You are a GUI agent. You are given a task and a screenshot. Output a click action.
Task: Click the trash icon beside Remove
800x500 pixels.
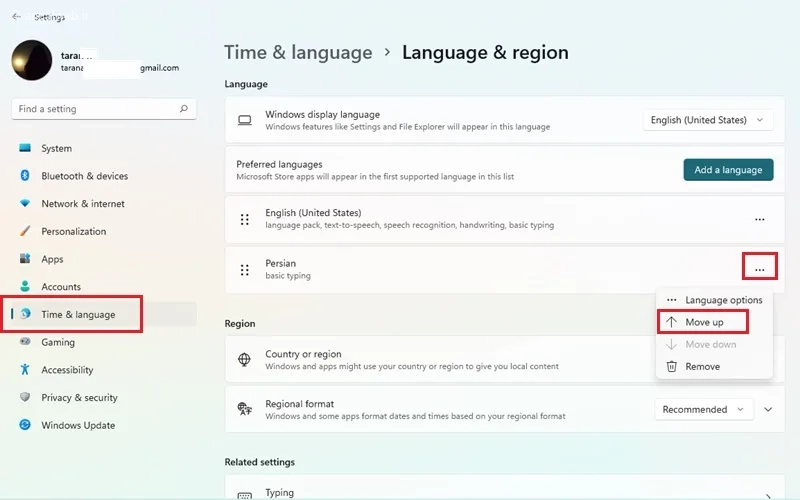671,366
